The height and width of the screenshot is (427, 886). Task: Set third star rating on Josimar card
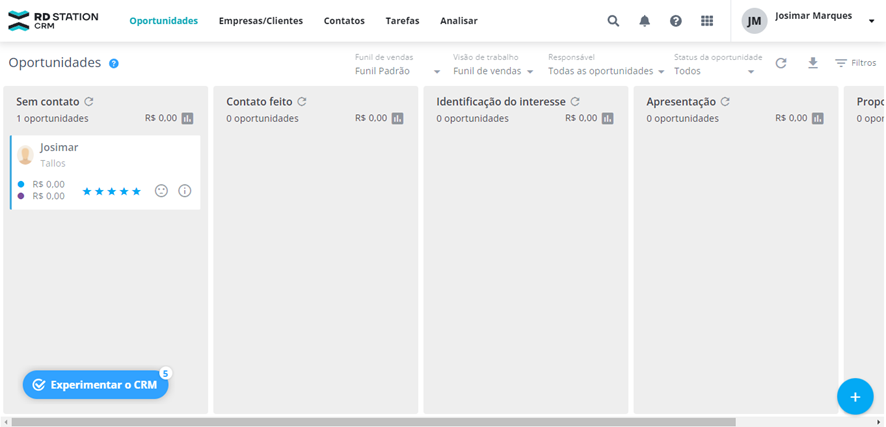(x=112, y=191)
